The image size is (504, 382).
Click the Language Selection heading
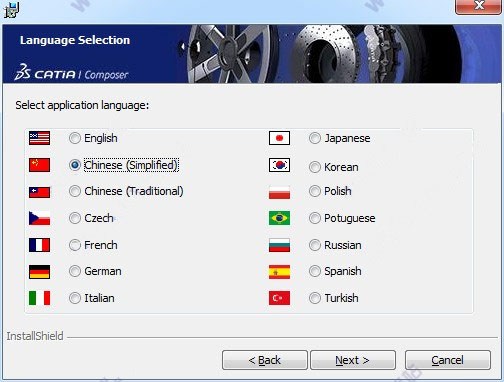(x=75, y=40)
